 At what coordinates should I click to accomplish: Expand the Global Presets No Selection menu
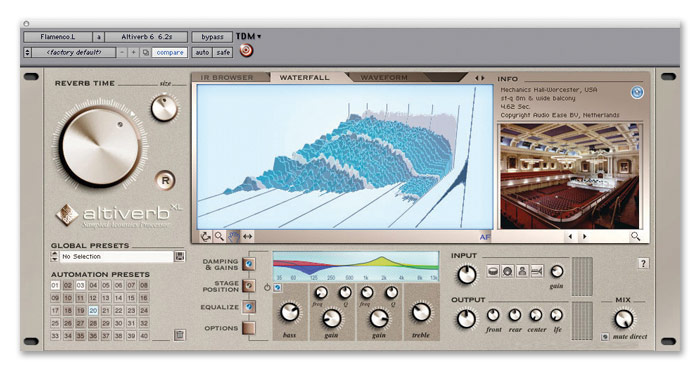coord(112,256)
